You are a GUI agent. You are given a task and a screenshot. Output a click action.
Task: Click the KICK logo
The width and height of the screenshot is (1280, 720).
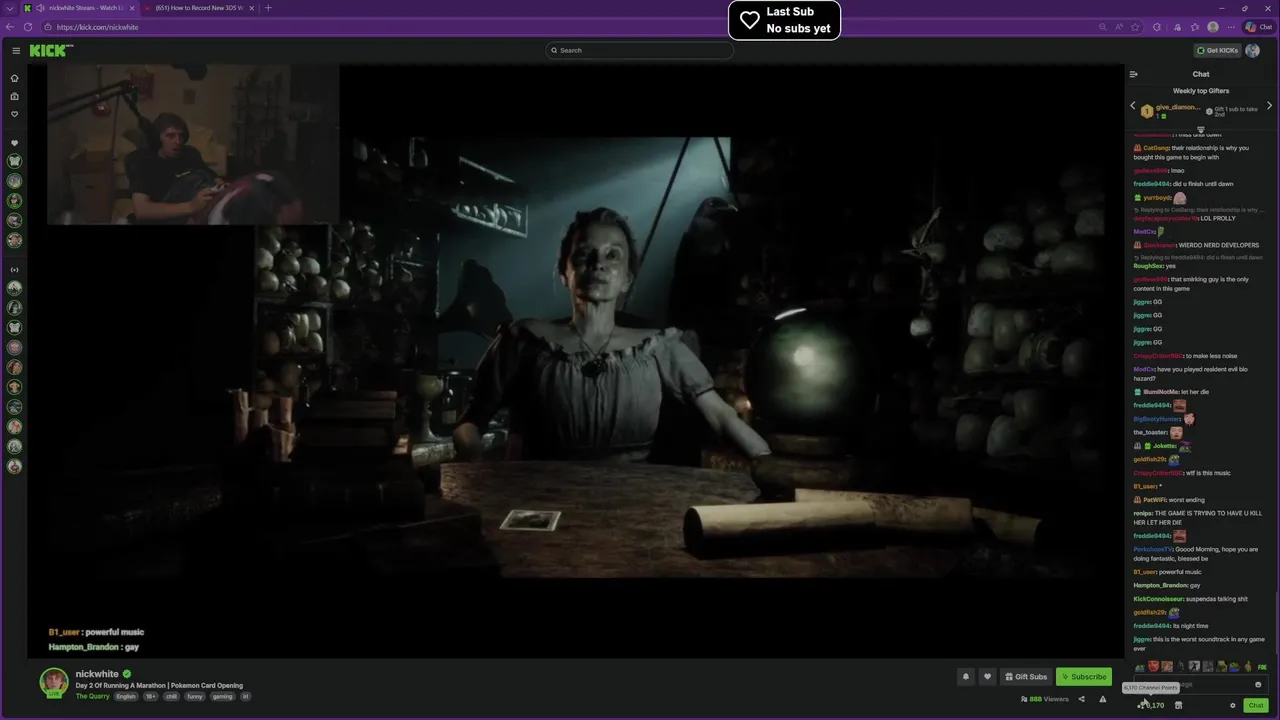click(50, 50)
